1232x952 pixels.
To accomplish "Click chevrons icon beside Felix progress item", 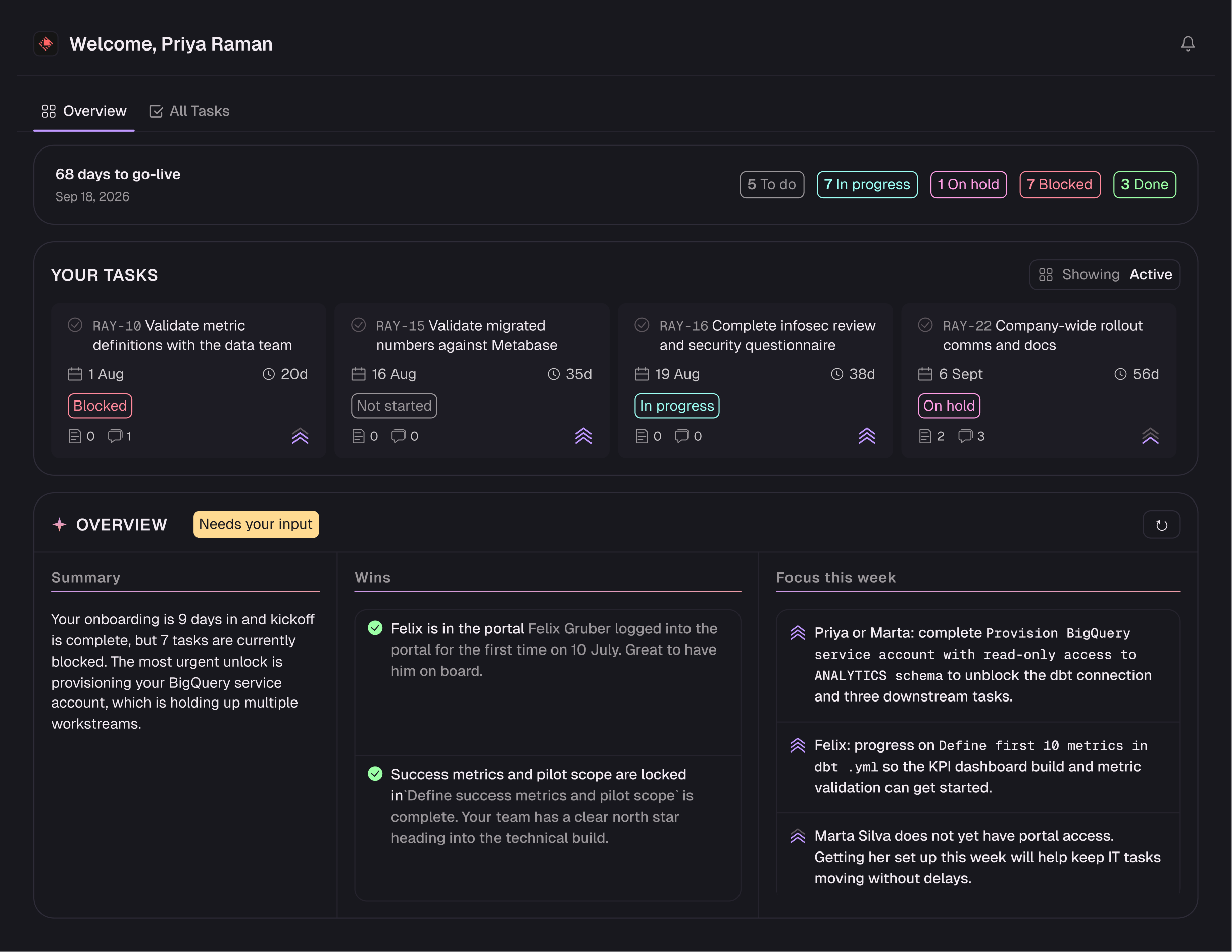I will coord(797,745).
